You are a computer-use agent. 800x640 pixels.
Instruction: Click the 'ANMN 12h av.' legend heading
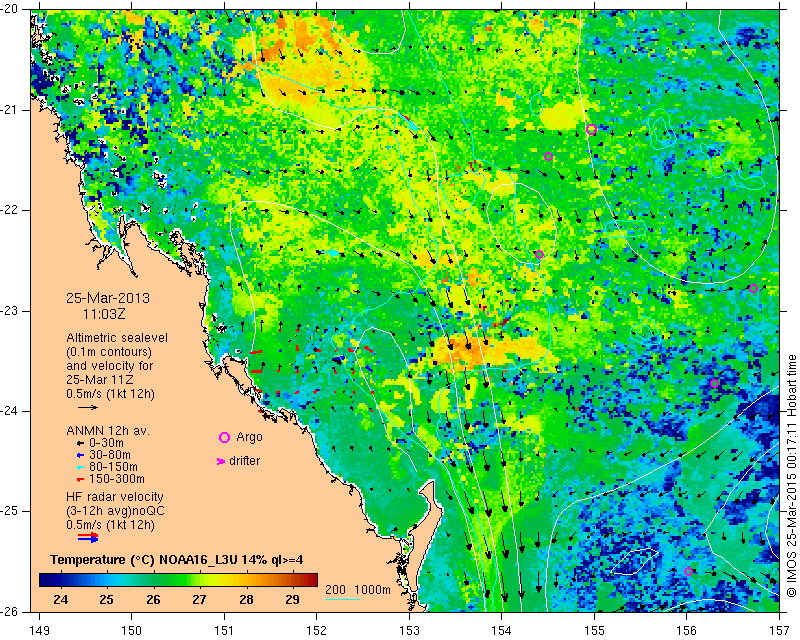click(108, 431)
